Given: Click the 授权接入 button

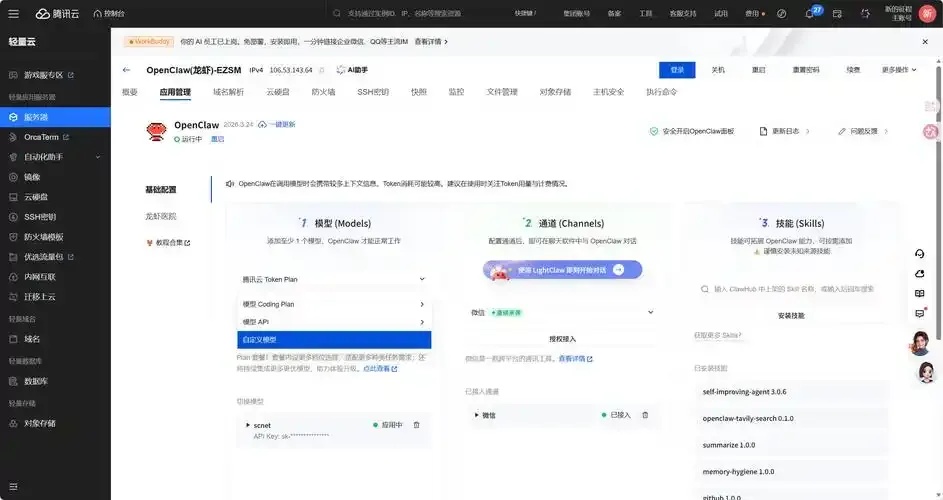Looking at the screenshot, I should pos(562,339).
